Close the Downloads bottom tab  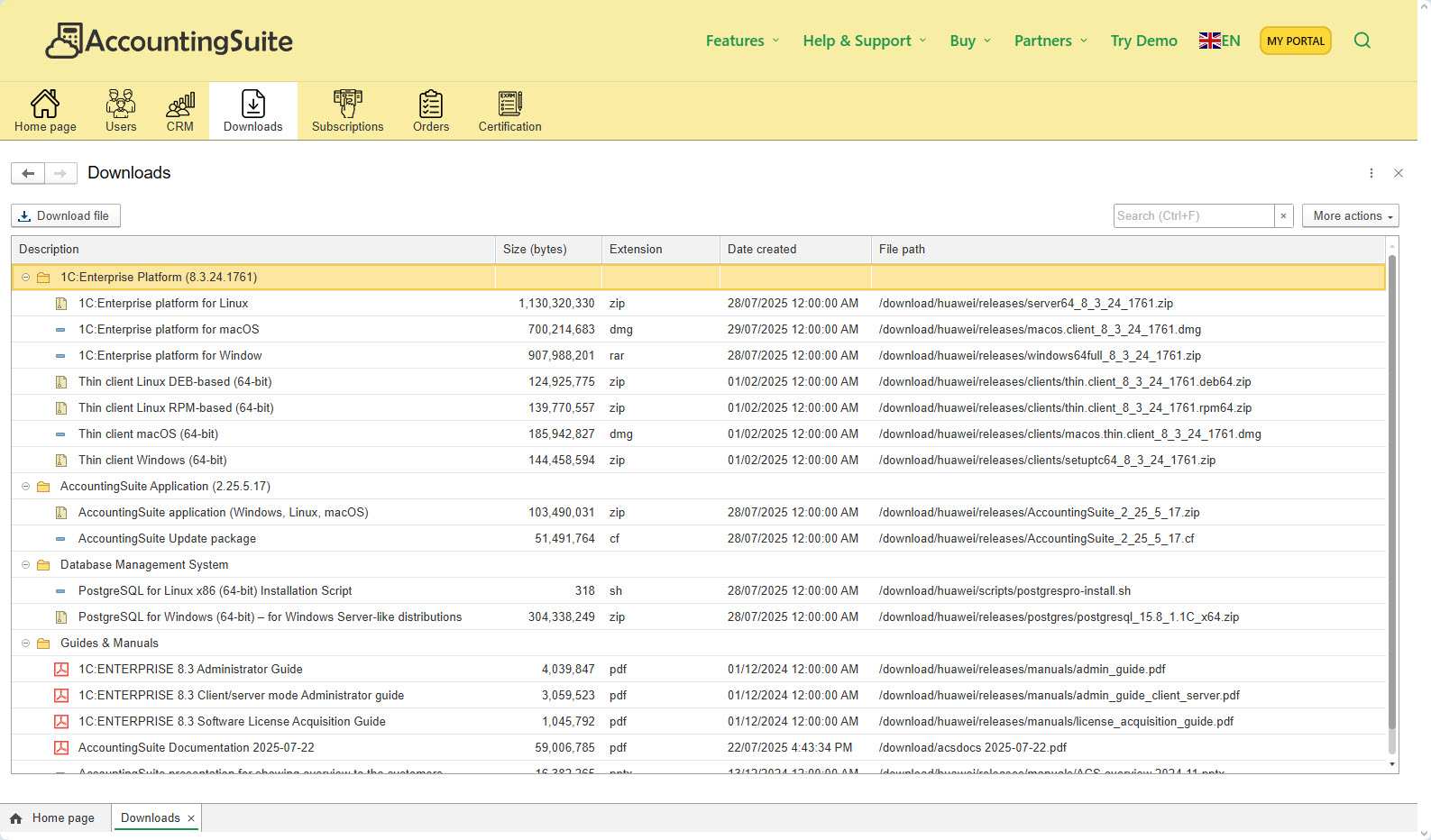pos(191,818)
